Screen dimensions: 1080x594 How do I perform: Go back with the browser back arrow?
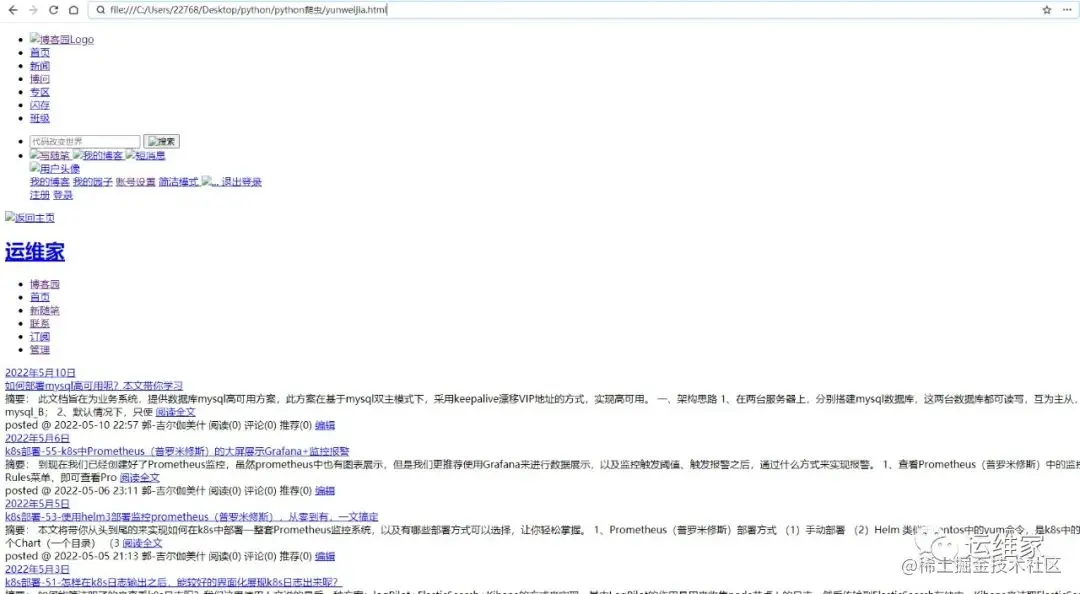(12, 10)
